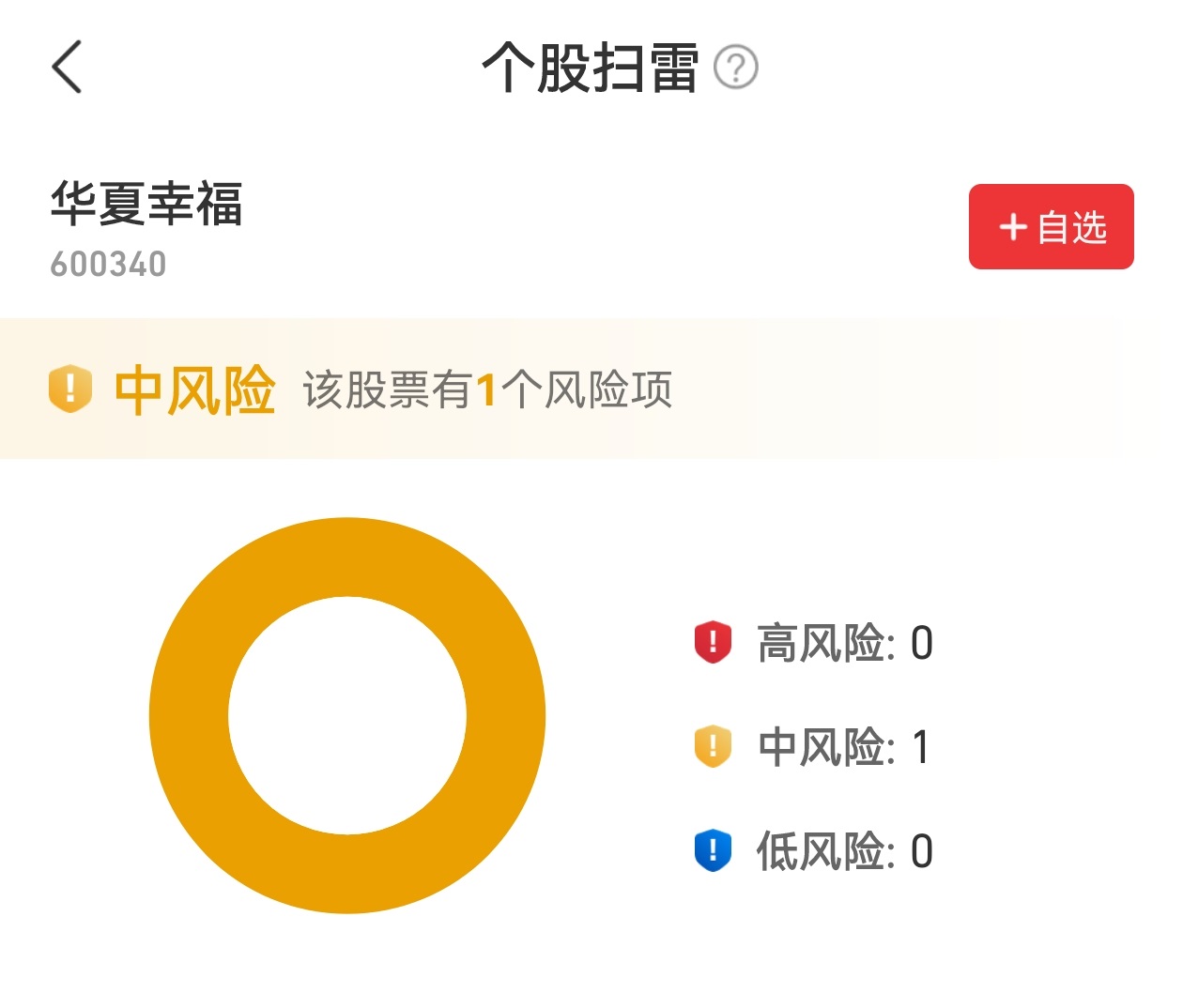Tap the red high-risk shield icon

click(713, 643)
